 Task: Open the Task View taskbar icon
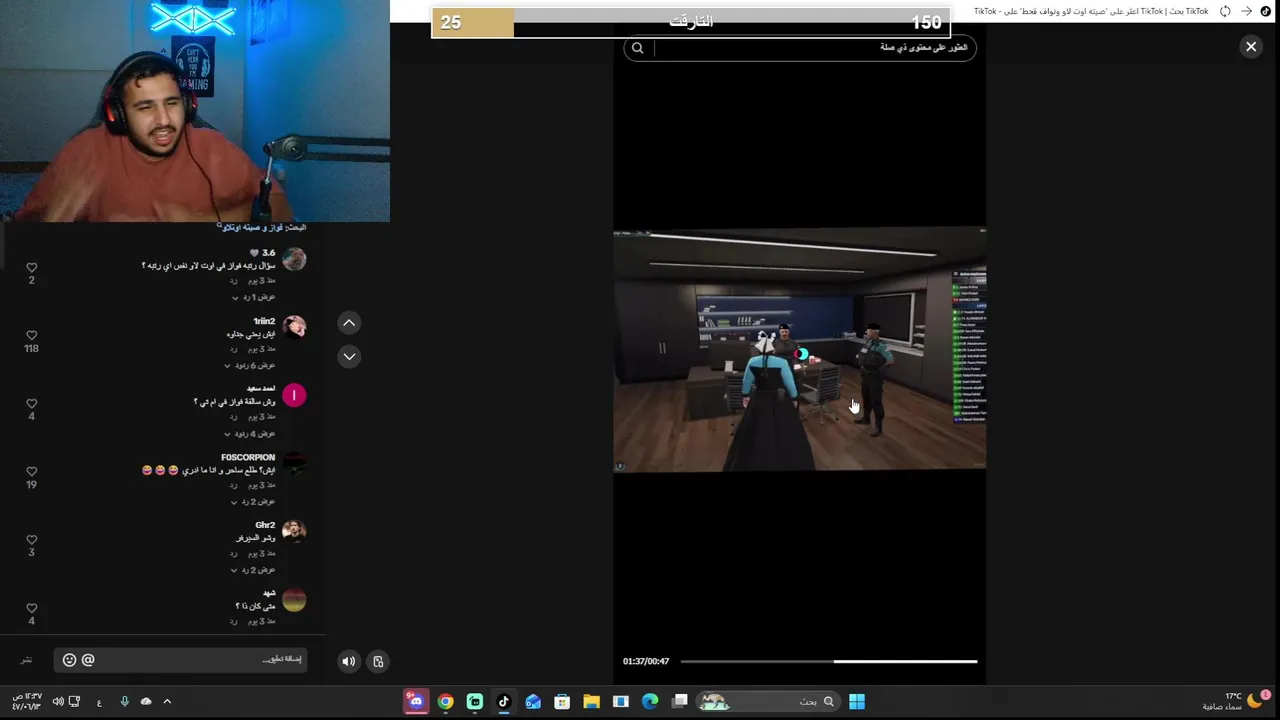click(x=680, y=702)
